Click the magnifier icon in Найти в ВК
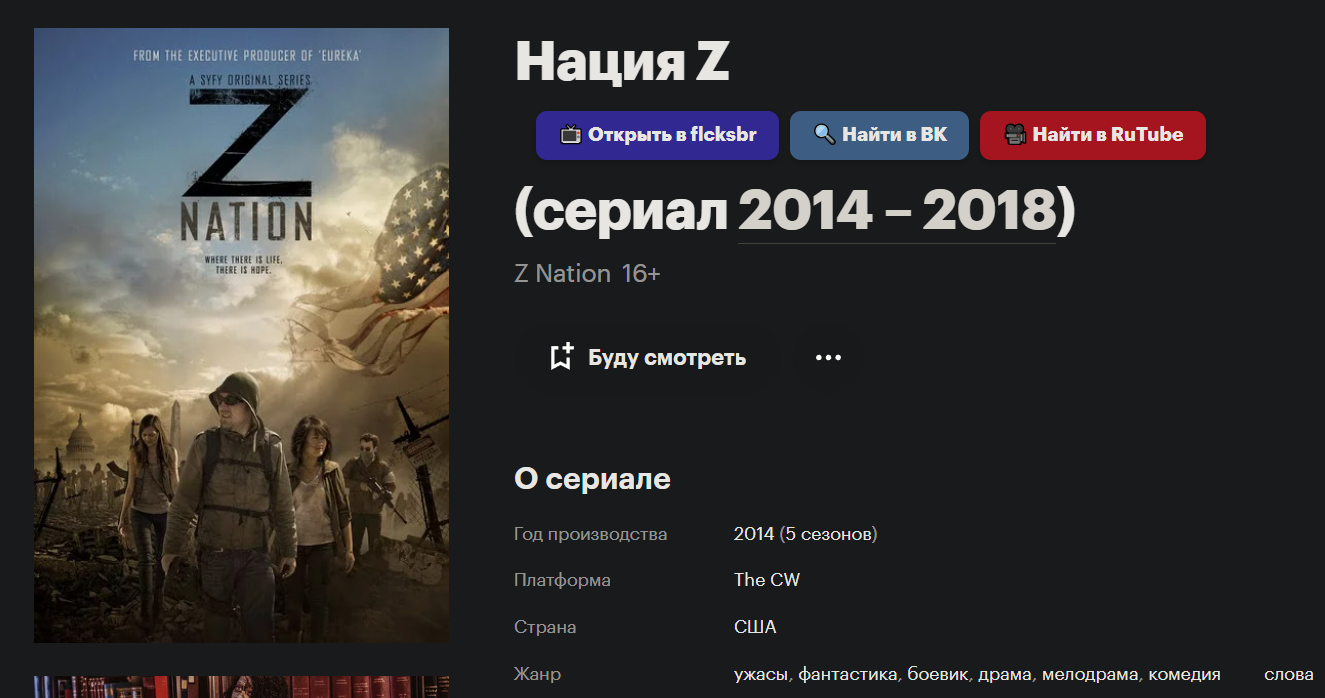Viewport: 1325px width, 698px height. point(824,135)
